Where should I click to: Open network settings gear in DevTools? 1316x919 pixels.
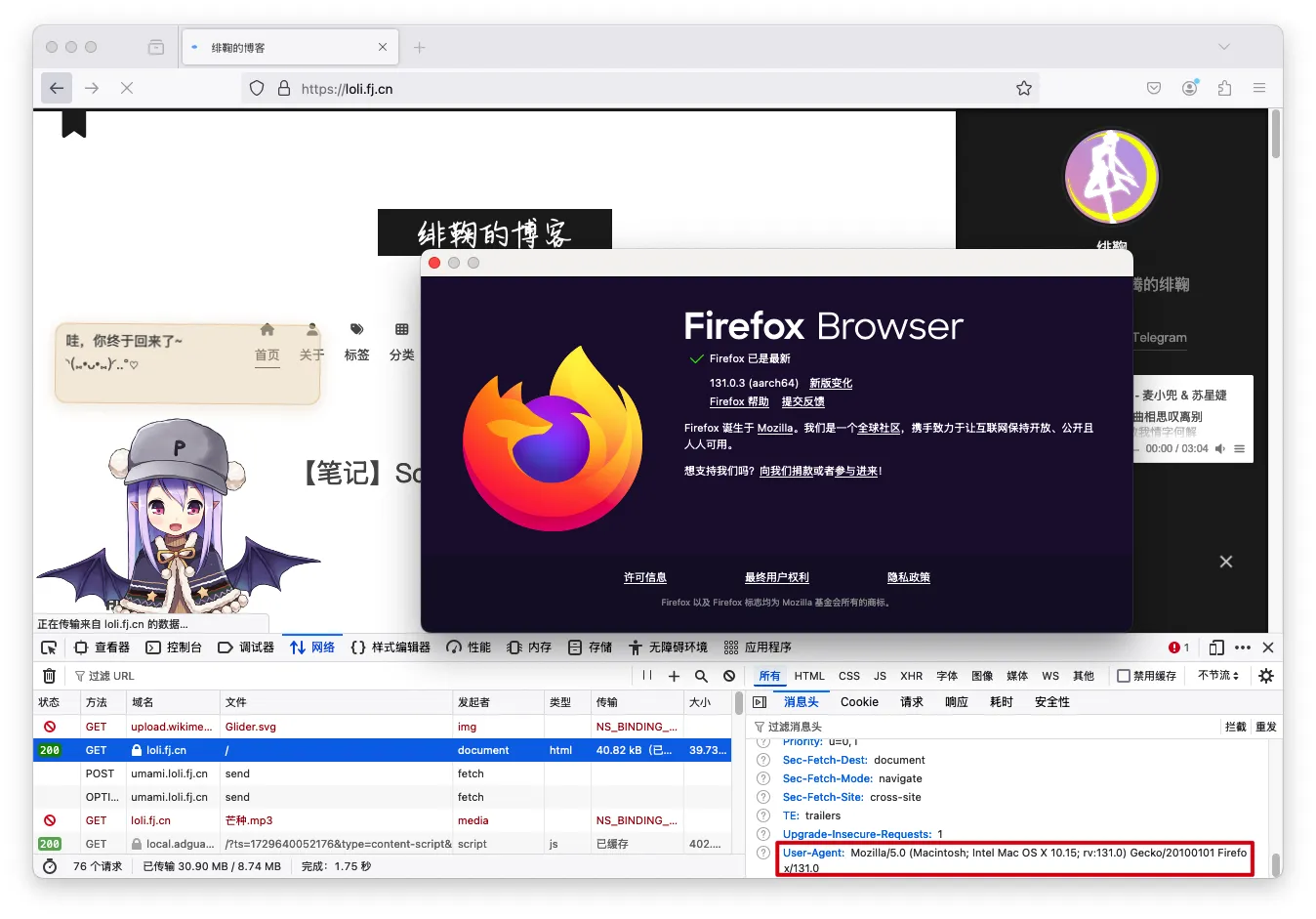[x=1266, y=676]
